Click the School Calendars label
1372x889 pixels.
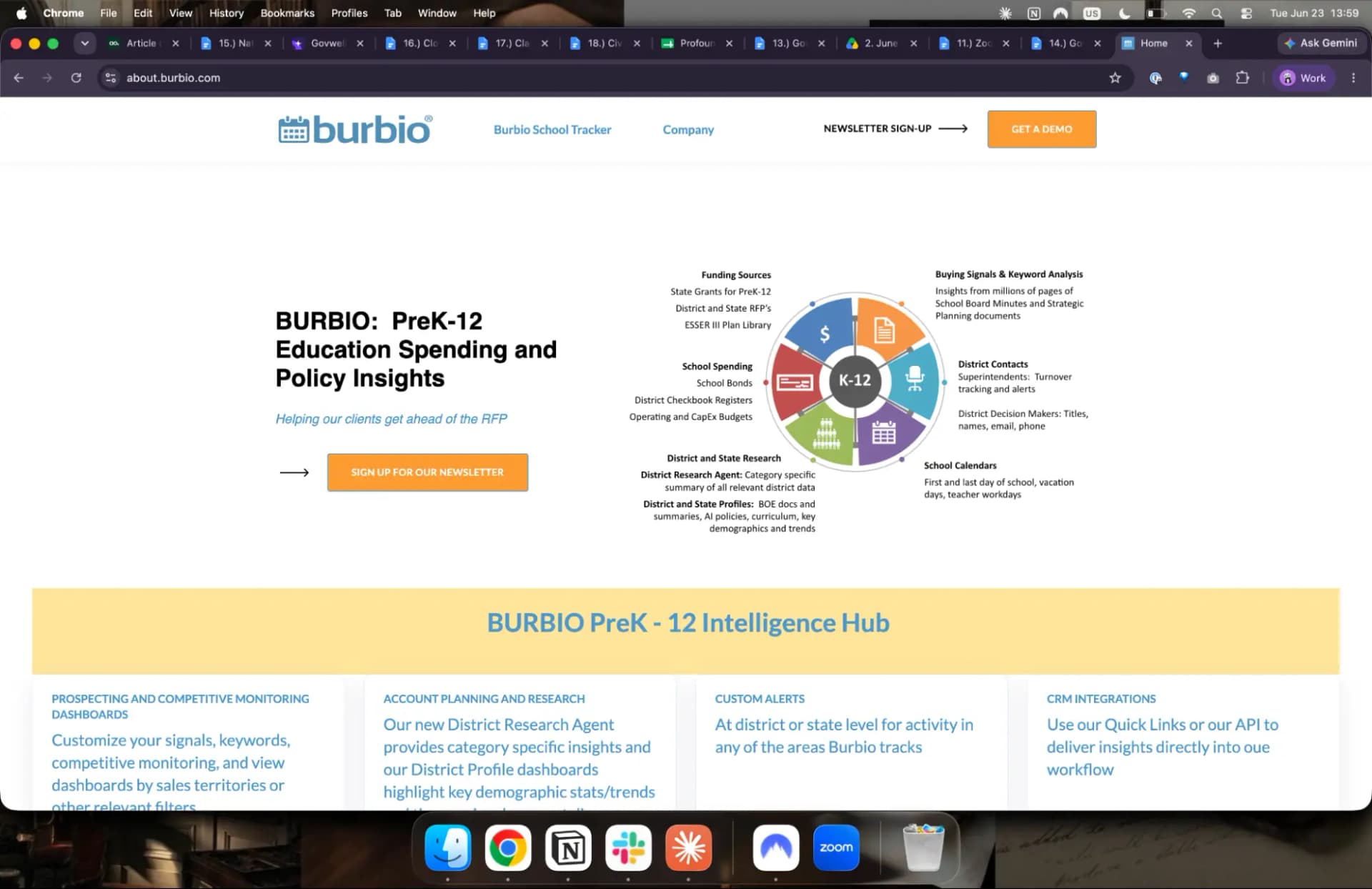pyautogui.click(x=960, y=465)
